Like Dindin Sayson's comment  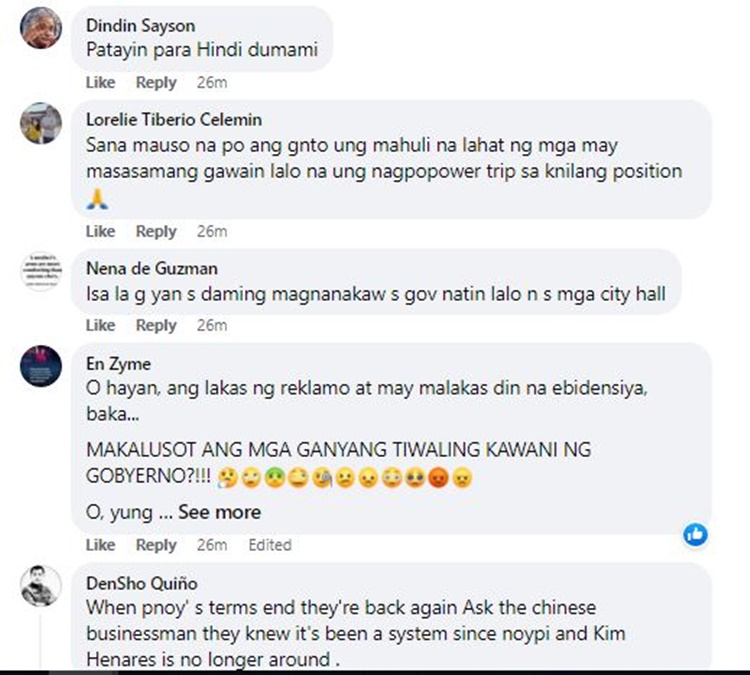[100, 82]
